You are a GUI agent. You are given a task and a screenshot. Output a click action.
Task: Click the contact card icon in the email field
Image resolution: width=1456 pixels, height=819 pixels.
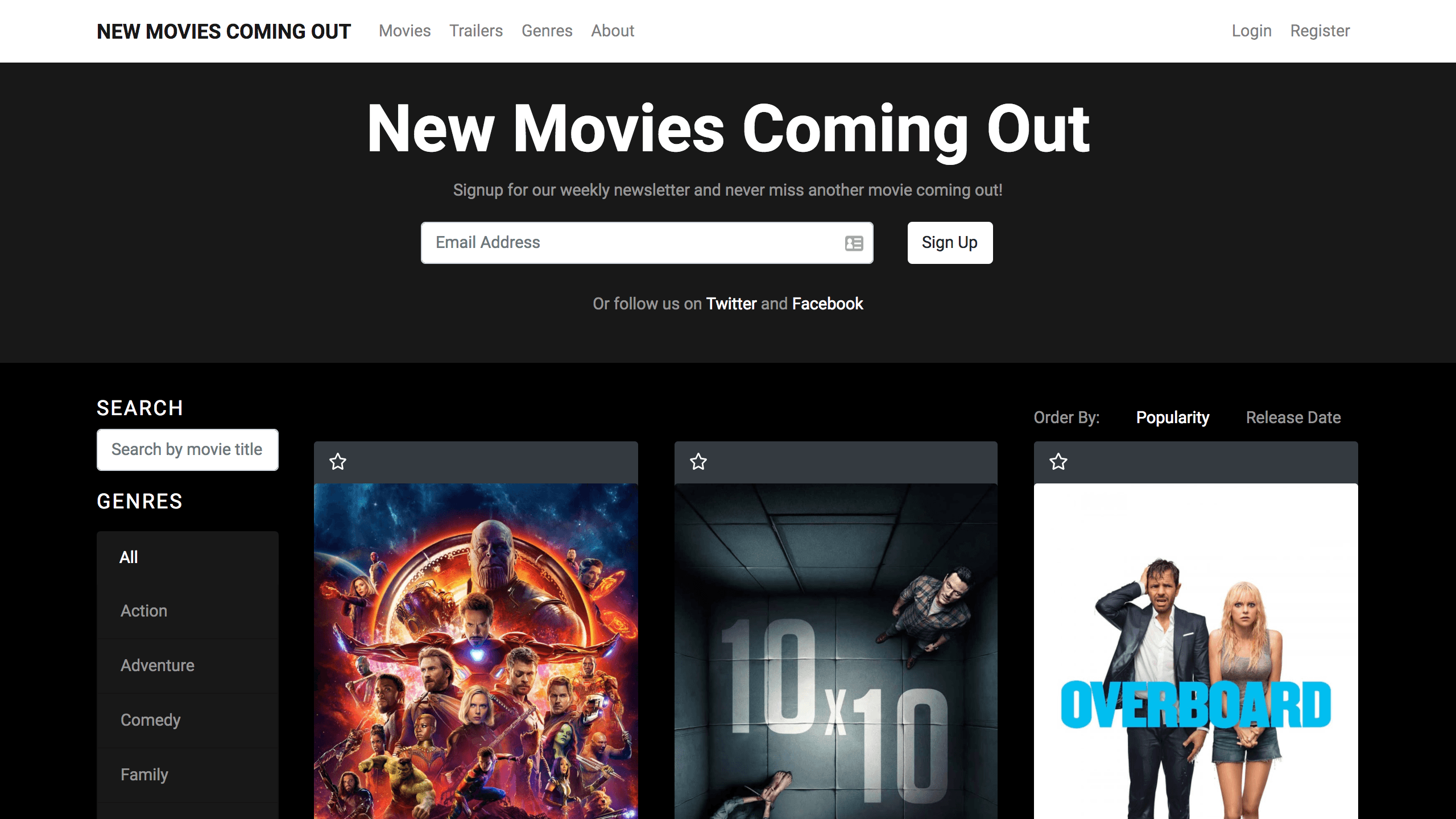click(x=854, y=243)
